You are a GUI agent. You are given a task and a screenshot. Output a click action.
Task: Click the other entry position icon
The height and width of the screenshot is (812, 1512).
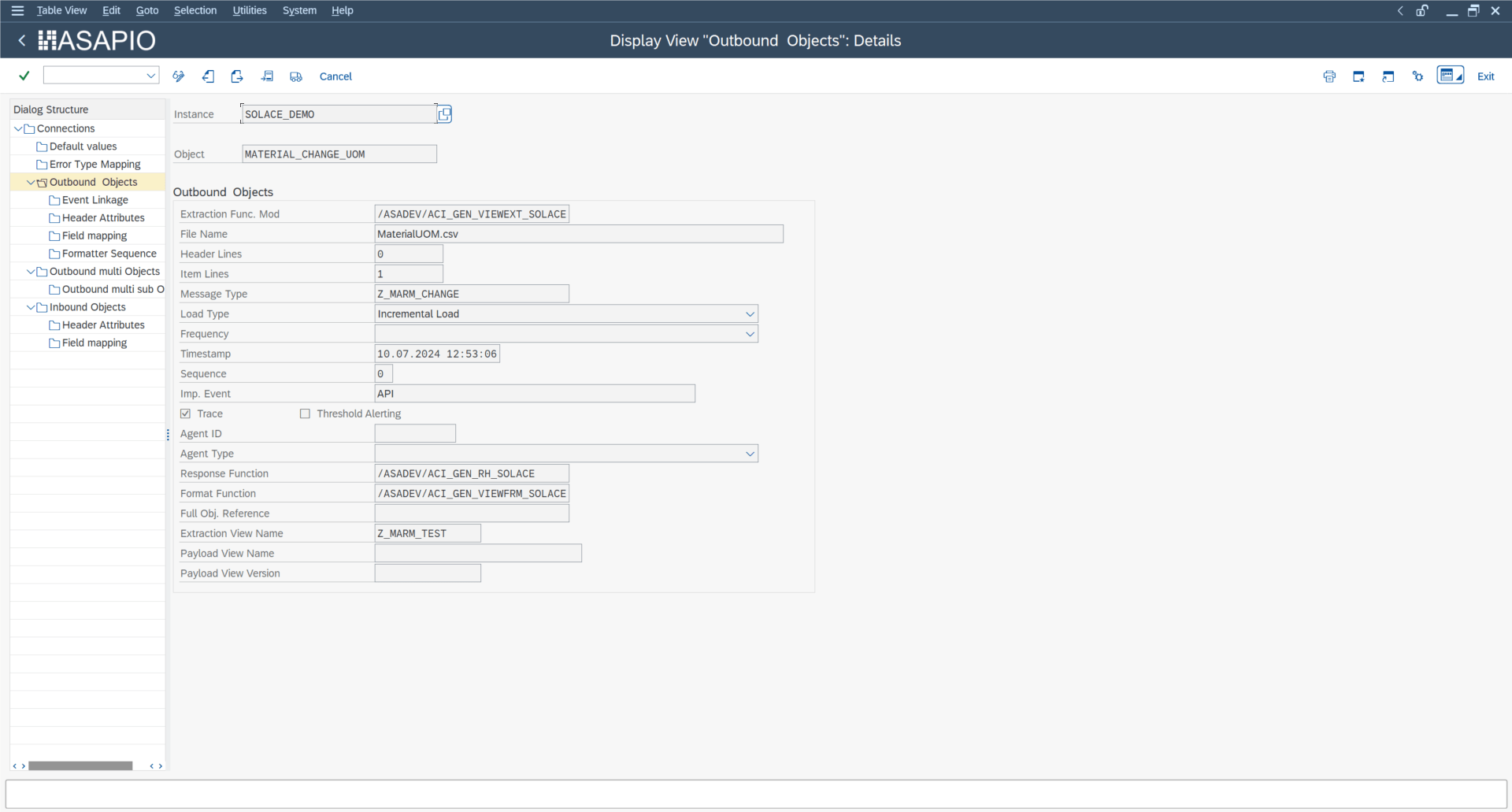pyautogui.click(x=267, y=76)
